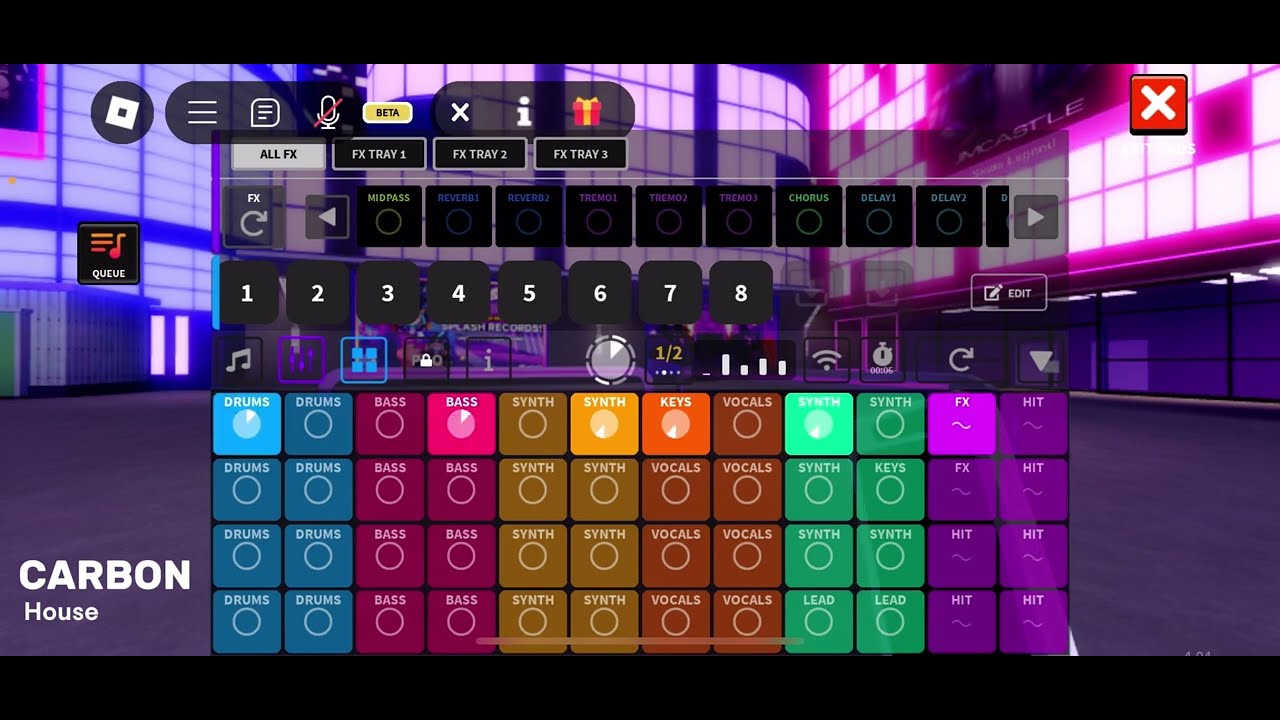Viewport: 1280px width, 720px height.
Task: Click the stopwatch timer showing 00:06
Action: point(881,360)
